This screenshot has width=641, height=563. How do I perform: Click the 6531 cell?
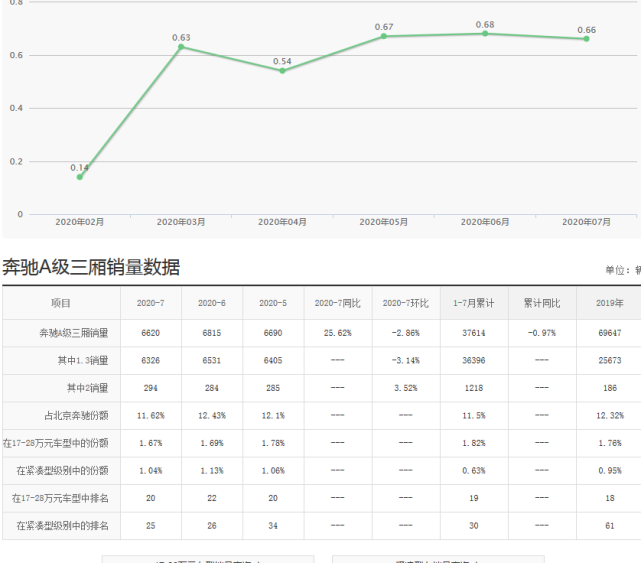[212, 360]
